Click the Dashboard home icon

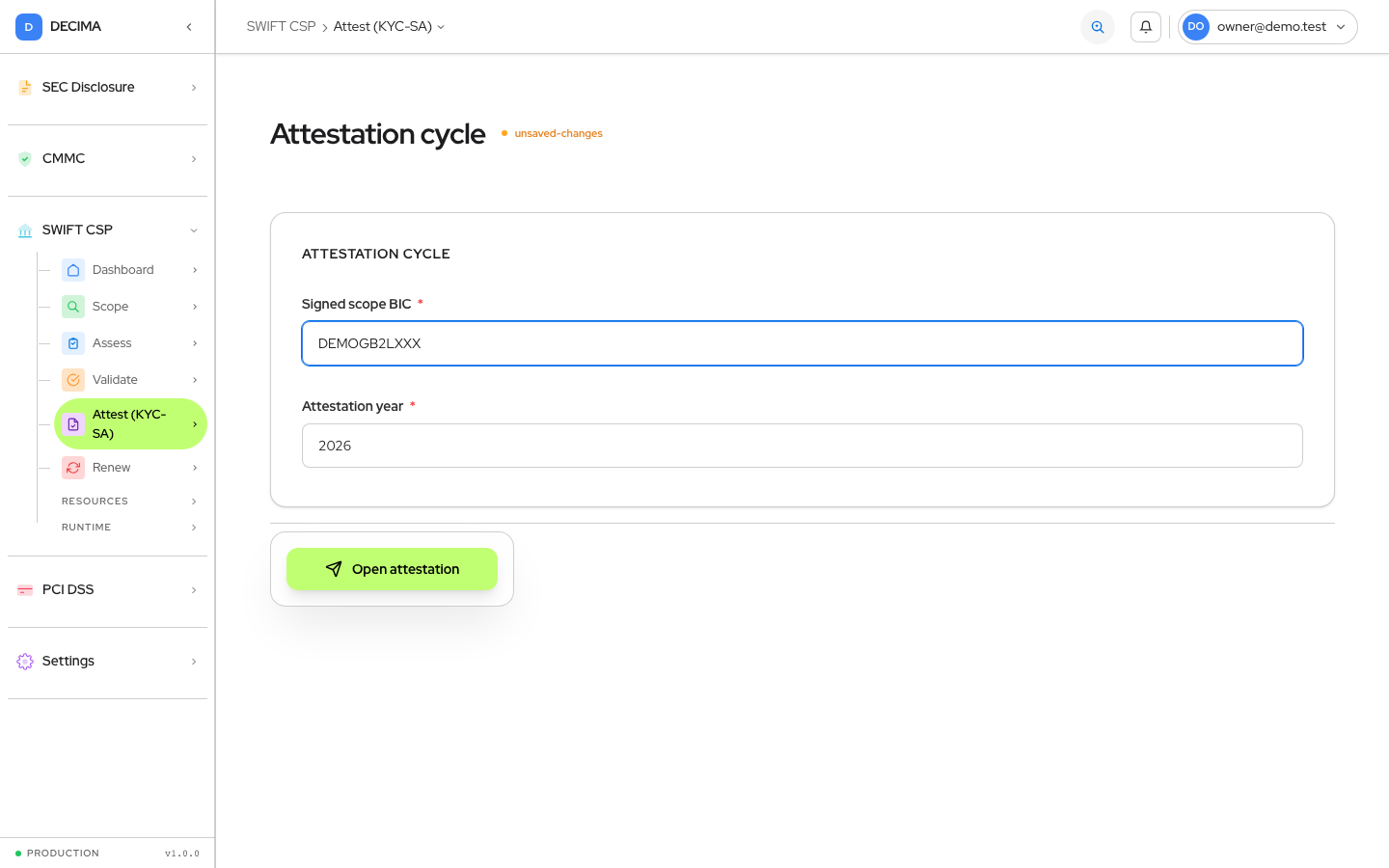coord(73,270)
